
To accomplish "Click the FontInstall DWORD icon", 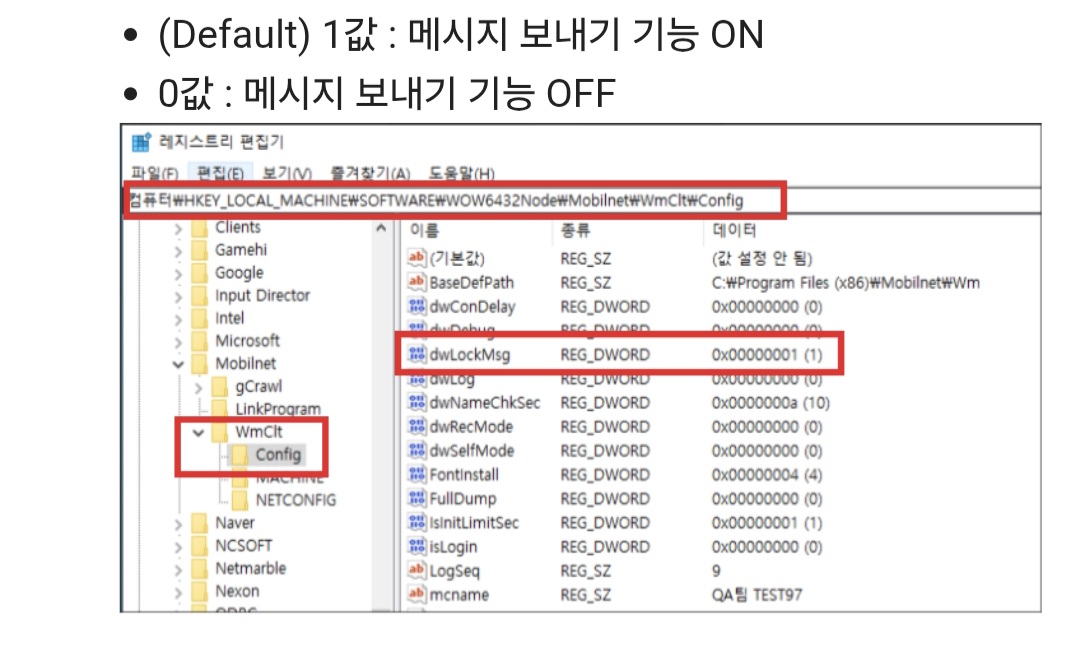I will tap(416, 475).
